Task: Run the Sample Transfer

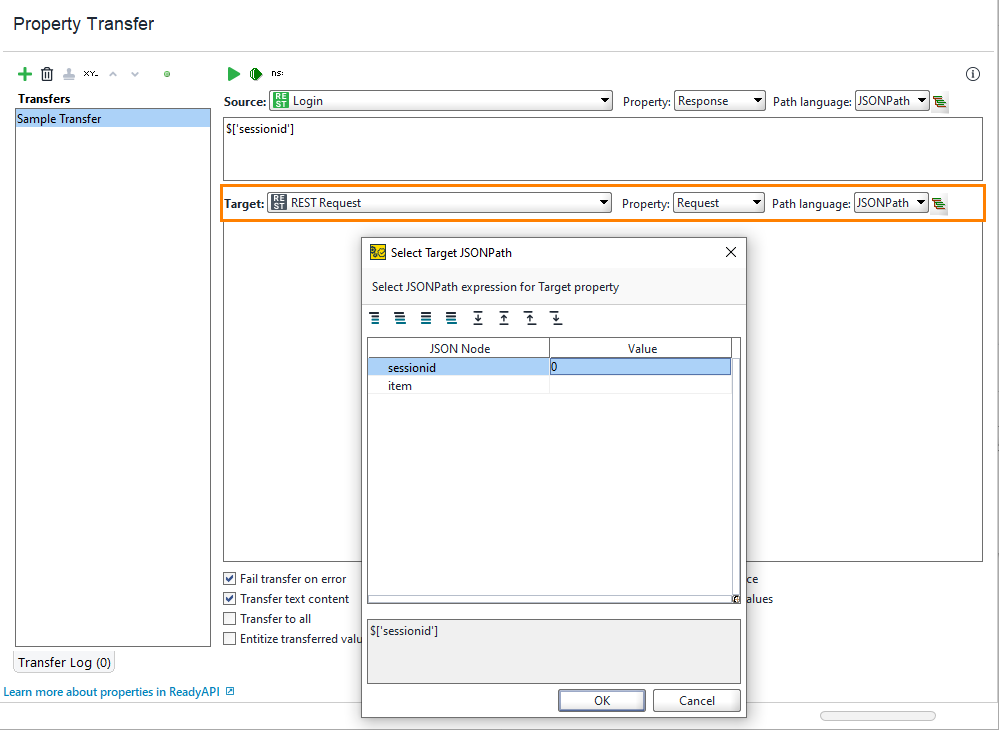Action: (x=233, y=73)
